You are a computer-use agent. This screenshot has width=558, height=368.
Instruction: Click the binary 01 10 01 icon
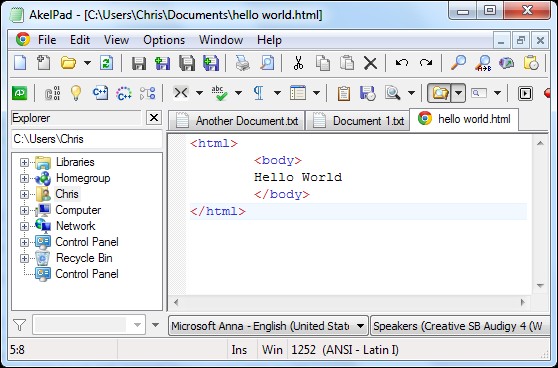click(52, 93)
